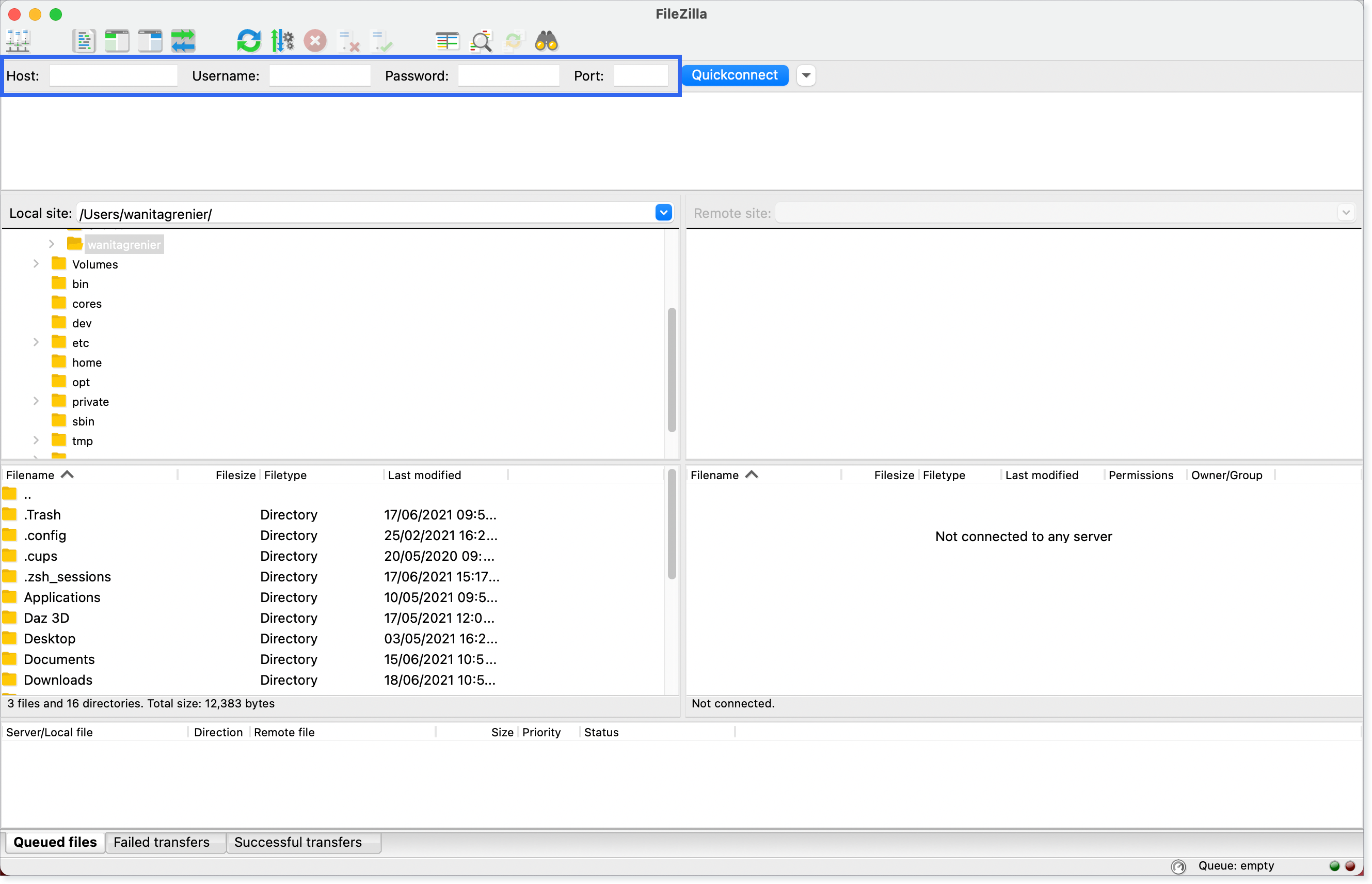Sort the queue by Status column
This screenshot has width=1372, height=884.
click(x=657, y=733)
